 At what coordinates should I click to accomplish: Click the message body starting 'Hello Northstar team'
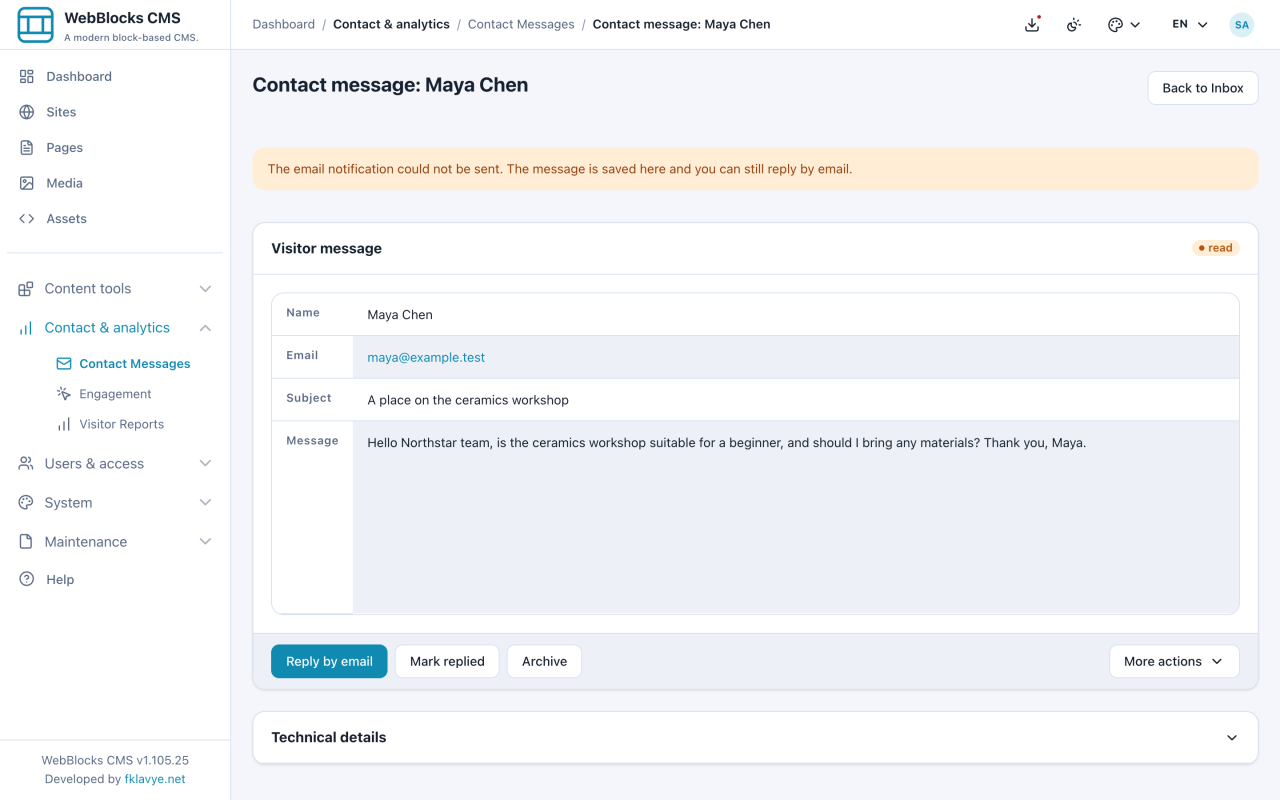point(726,442)
